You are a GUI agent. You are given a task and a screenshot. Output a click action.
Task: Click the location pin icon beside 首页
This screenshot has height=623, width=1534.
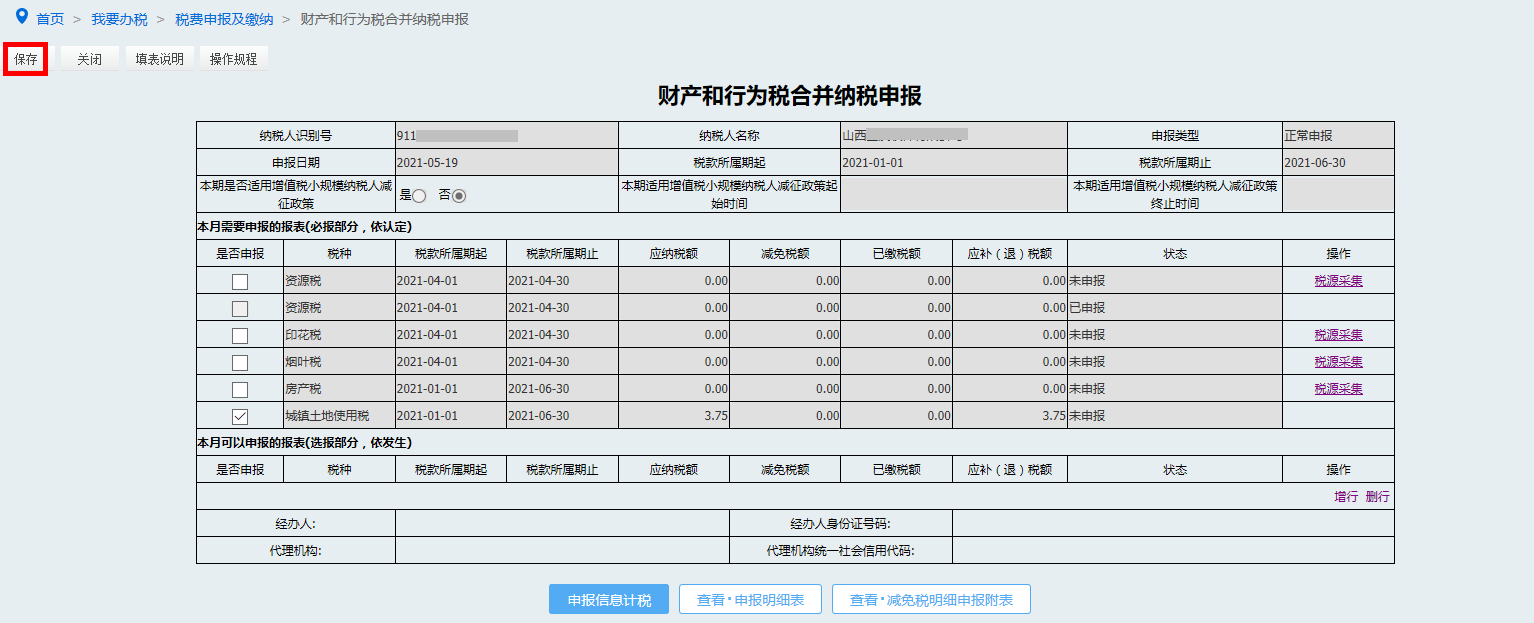point(22,17)
